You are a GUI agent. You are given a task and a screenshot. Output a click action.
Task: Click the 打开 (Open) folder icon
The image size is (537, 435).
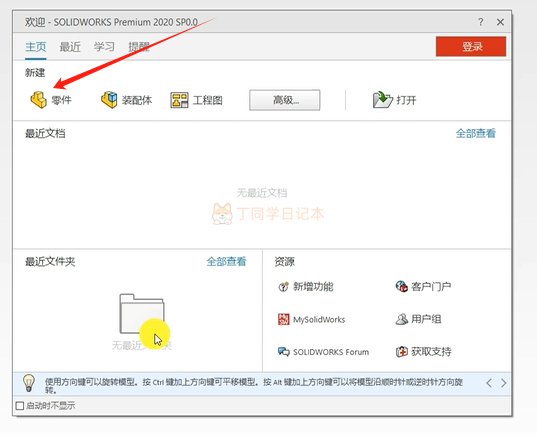(382, 100)
